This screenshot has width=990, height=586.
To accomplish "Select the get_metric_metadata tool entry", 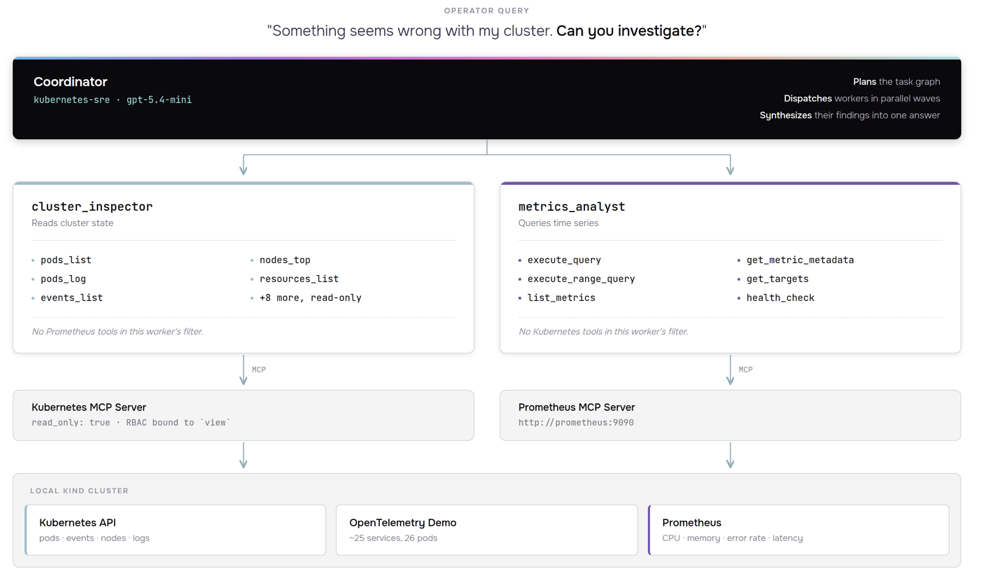I will (800, 260).
